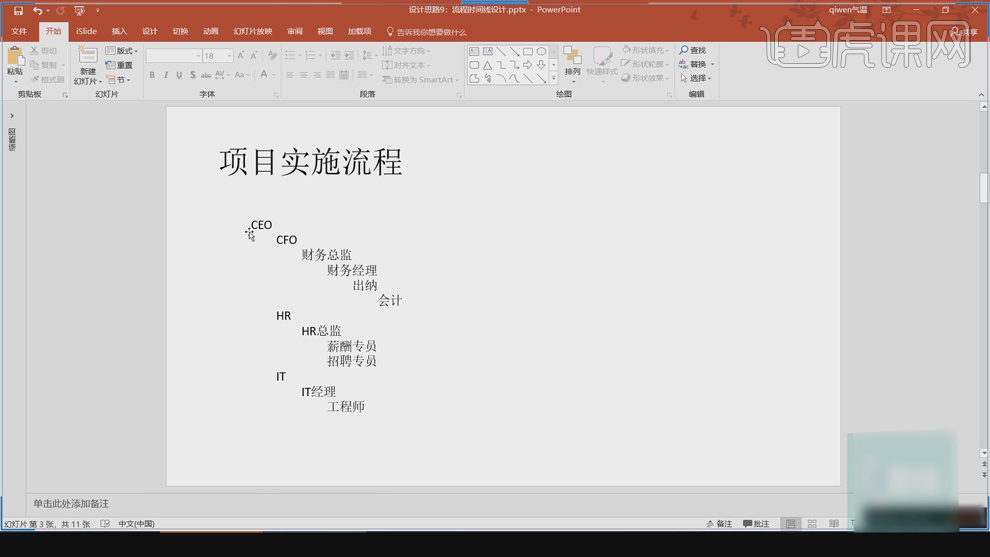Click the Tell Me (告诉我你想要做什么) search box
Screen dimensions: 990x557
click(x=426, y=32)
